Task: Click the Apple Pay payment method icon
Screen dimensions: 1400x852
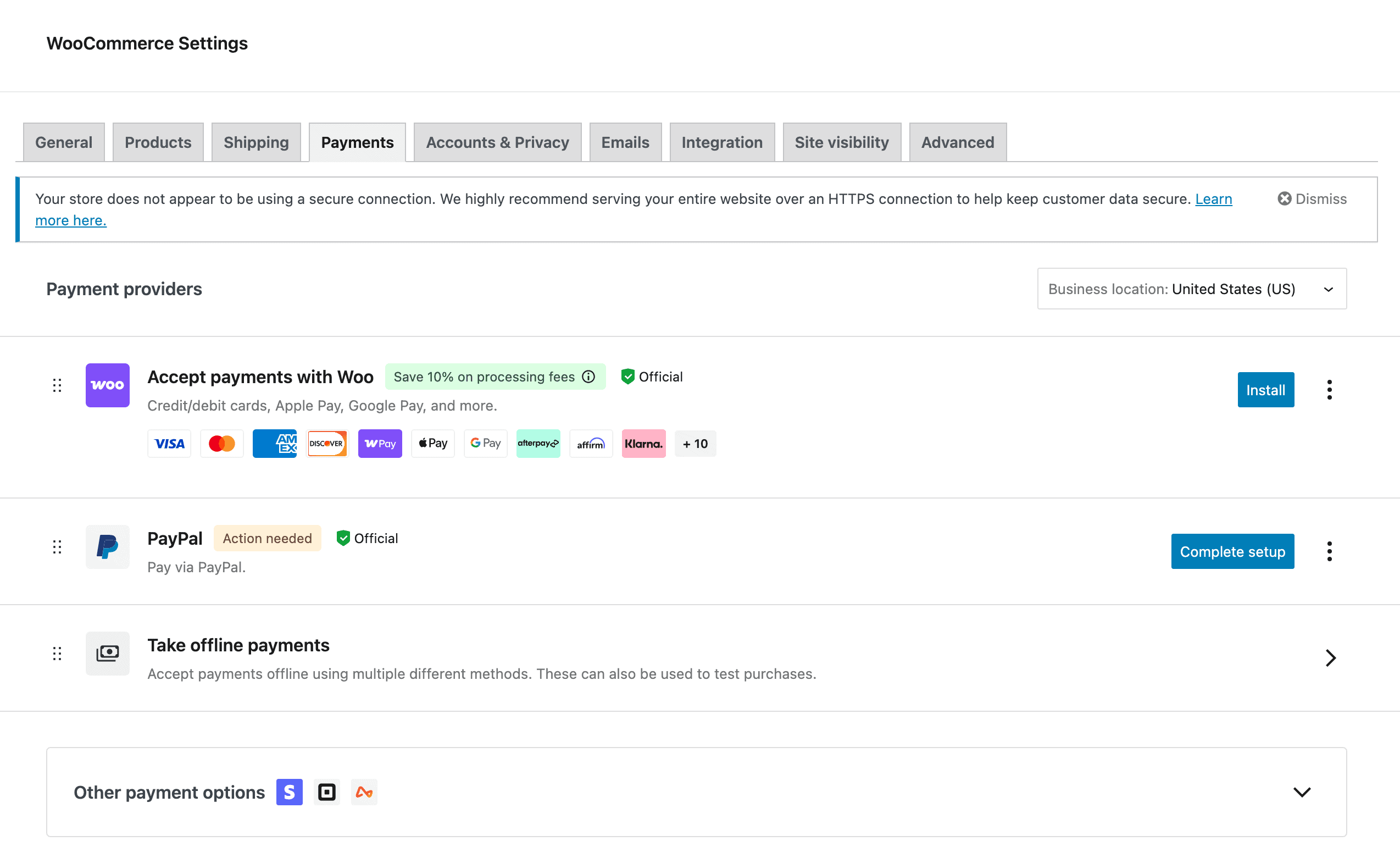Action: [432, 444]
